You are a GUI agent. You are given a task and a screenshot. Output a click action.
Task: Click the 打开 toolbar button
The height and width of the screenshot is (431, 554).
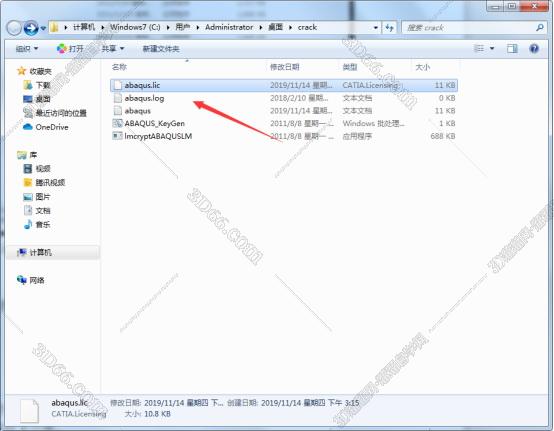coord(70,48)
